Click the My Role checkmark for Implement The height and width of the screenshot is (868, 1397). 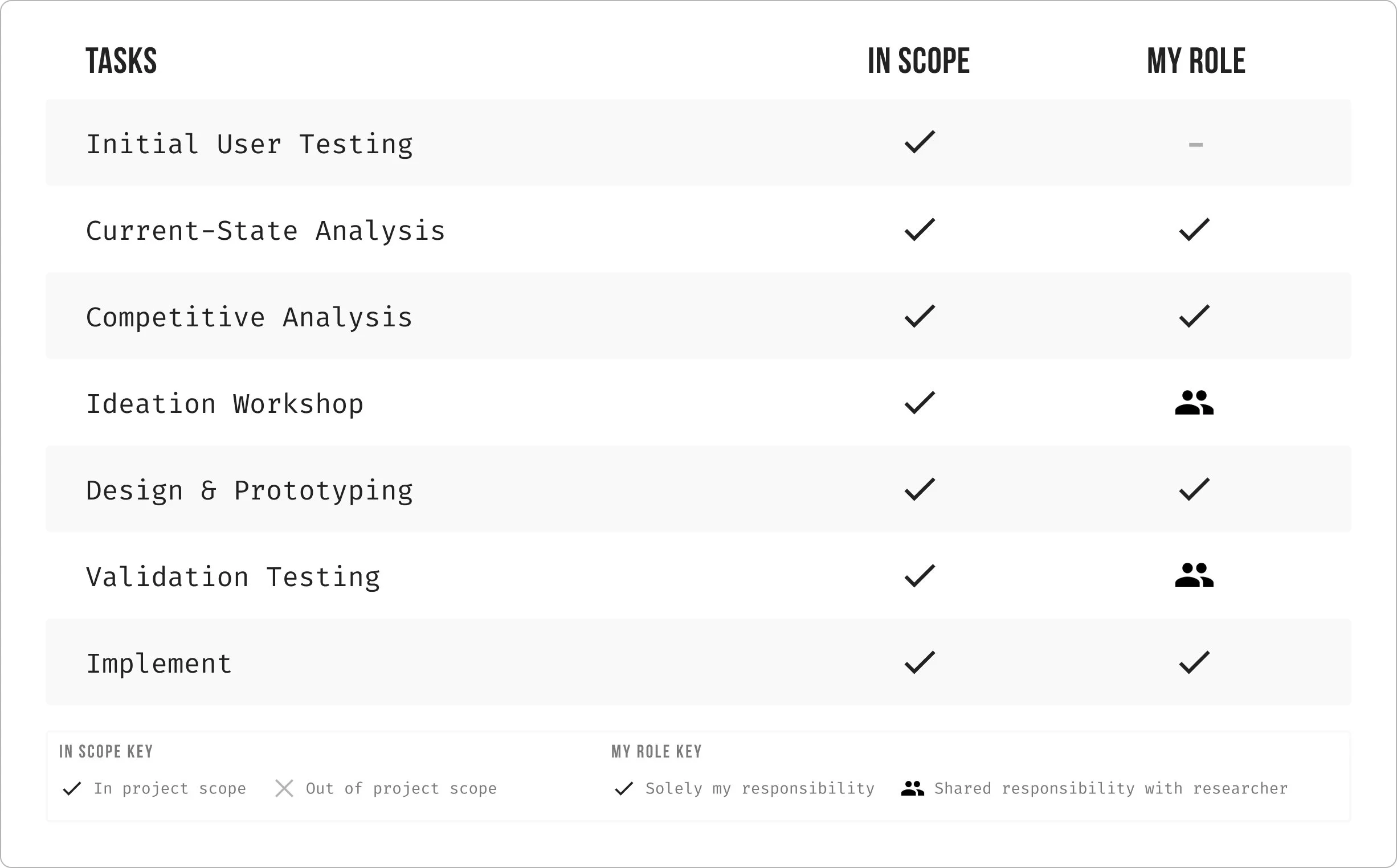(1194, 662)
